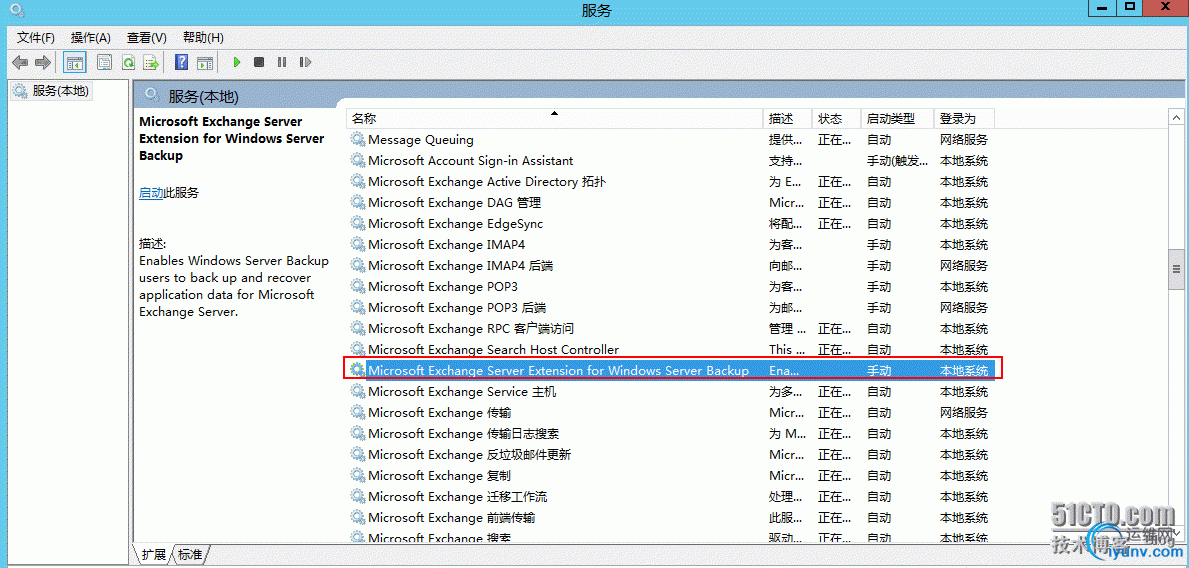The height and width of the screenshot is (568, 1189).
Task: Click the gear icon of Microsoft Exchange POP3
Action: coord(357,287)
